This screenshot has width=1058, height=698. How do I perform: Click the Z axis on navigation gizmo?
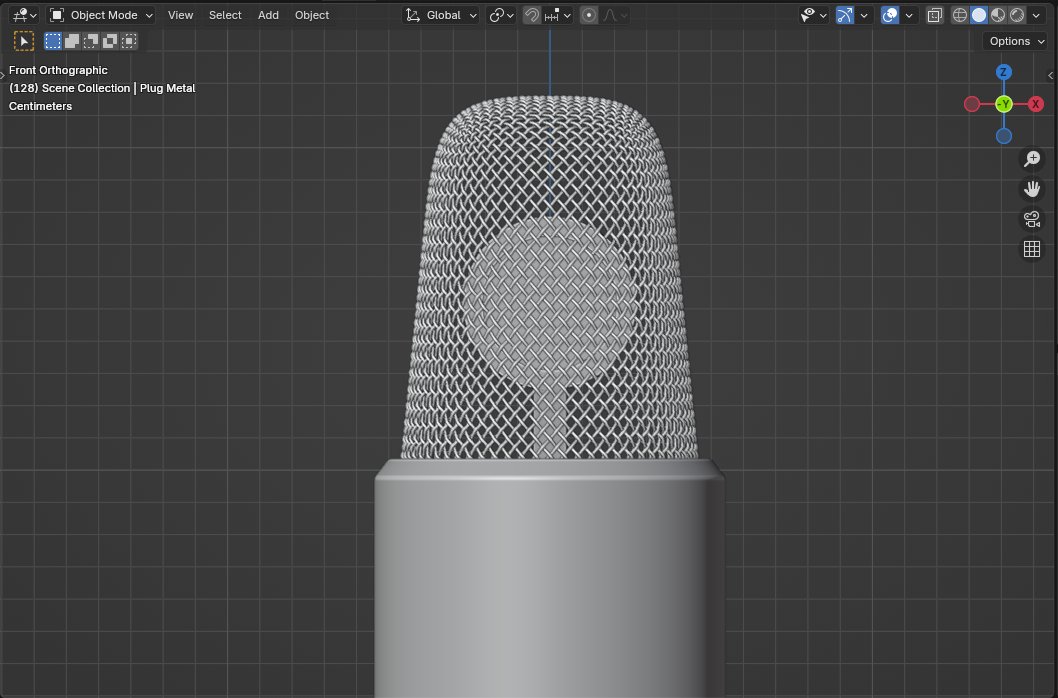pos(1003,72)
